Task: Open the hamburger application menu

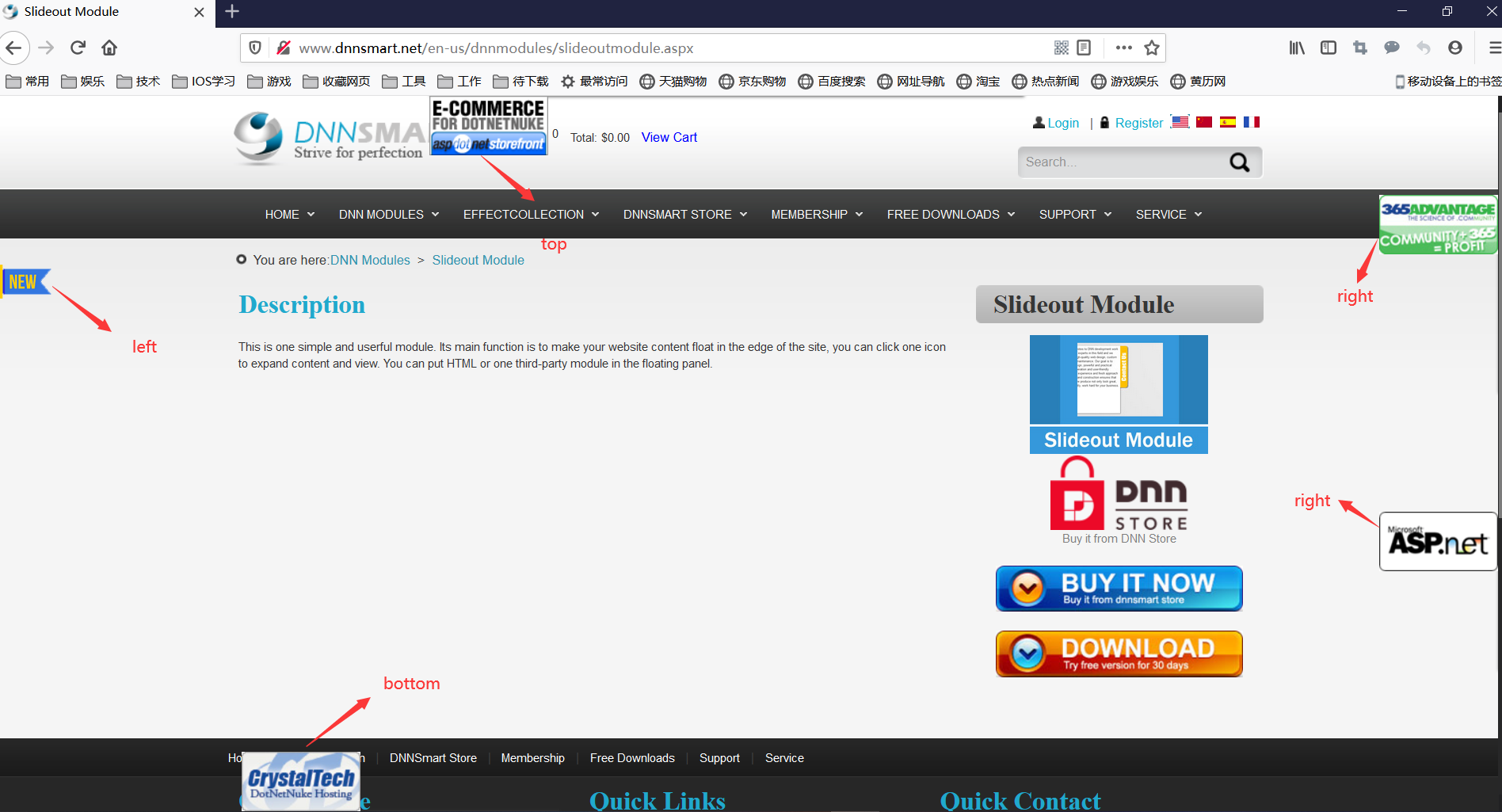Action: click(1494, 48)
